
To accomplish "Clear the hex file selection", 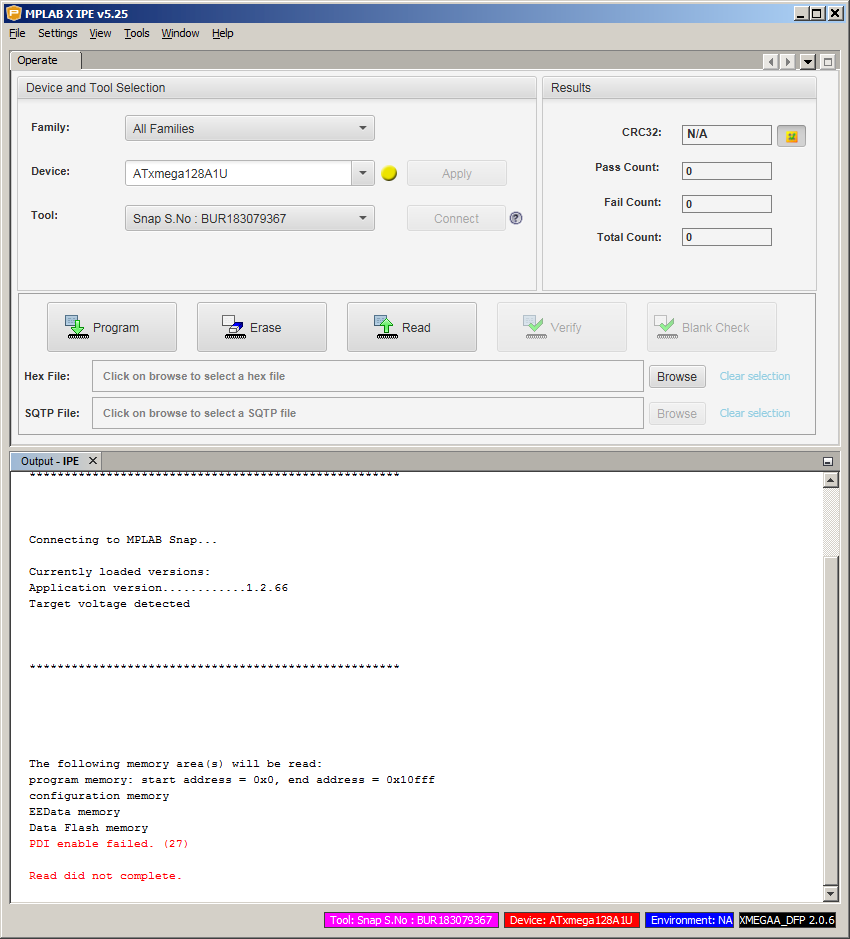I will (x=755, y=376).
